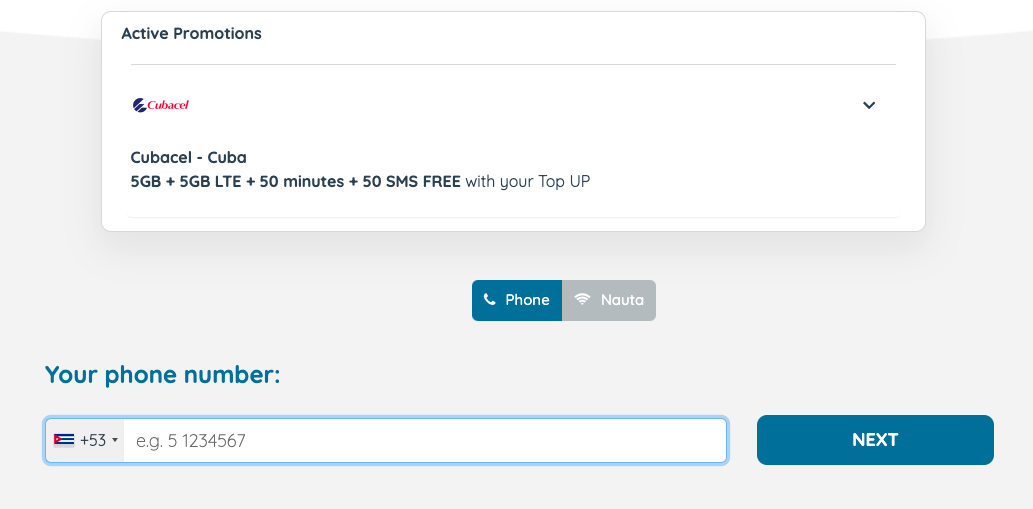Click the Nauta wifi icon
Screen dimensions: 1033x509
pyautogui.click(x=582, y=300)
